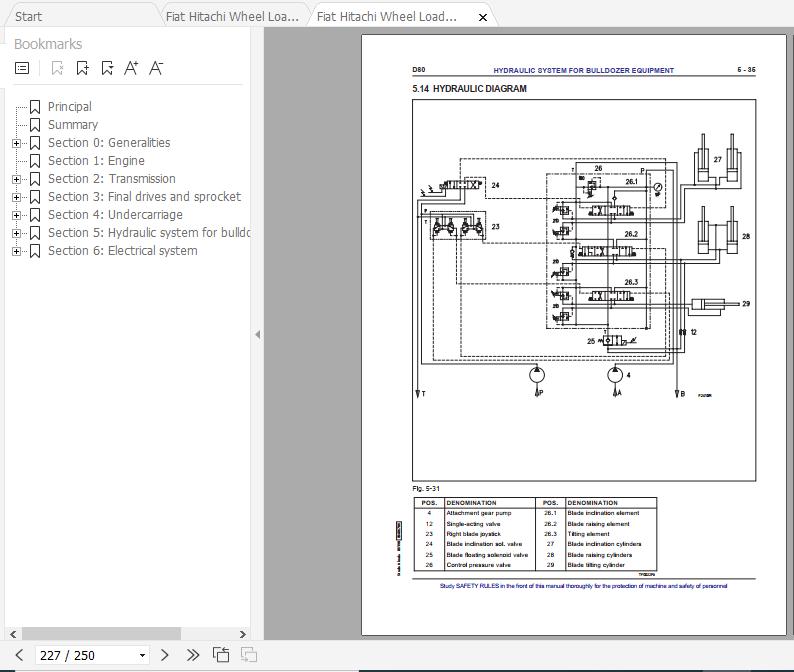This screenshot has height=672, width=794.
Task: Click the rotate page view icon
Action: pyautogui.click(x=221, y=655)
